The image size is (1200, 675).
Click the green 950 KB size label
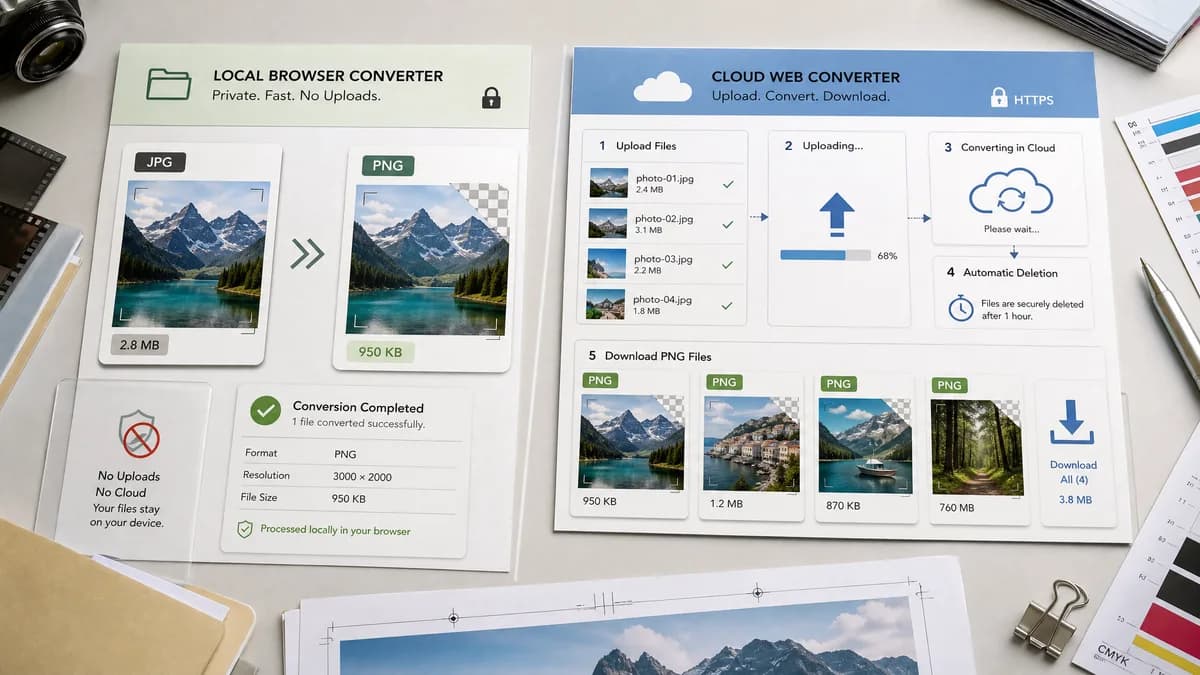(380, 352)
